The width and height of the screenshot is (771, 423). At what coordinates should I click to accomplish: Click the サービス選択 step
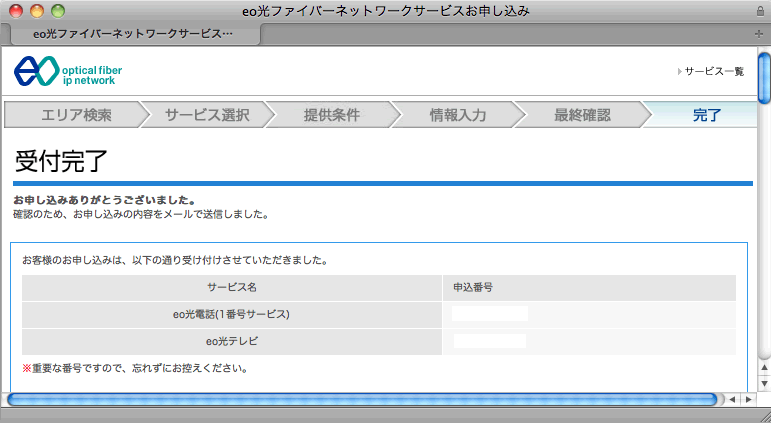(x=207, y=115)
